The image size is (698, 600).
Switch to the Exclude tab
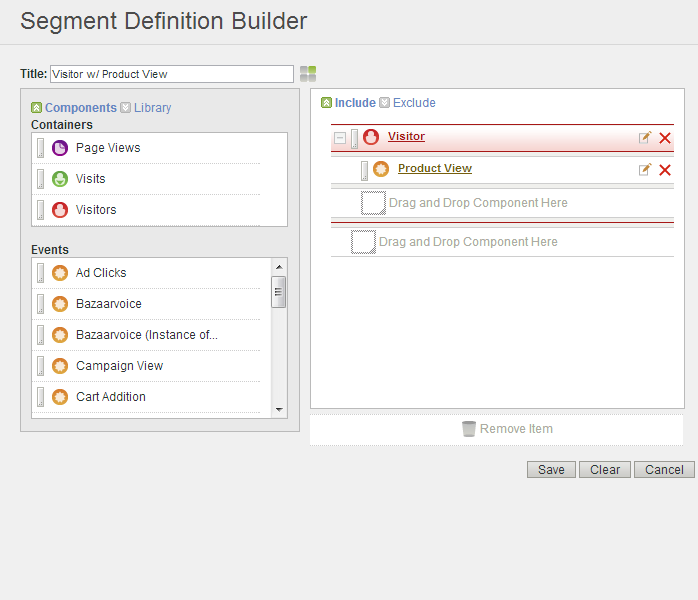pyautogui.click(x=414, y=103)
